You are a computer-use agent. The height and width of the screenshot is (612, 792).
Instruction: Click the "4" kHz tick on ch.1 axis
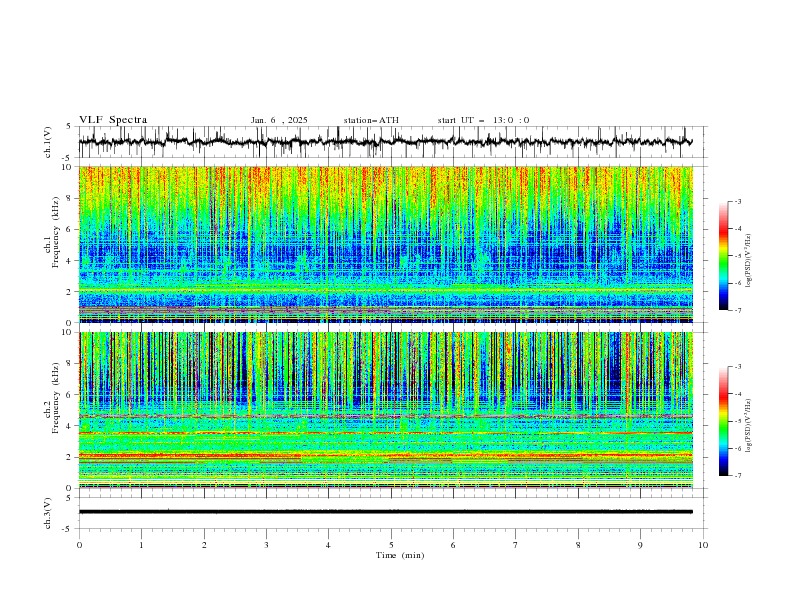70,261
